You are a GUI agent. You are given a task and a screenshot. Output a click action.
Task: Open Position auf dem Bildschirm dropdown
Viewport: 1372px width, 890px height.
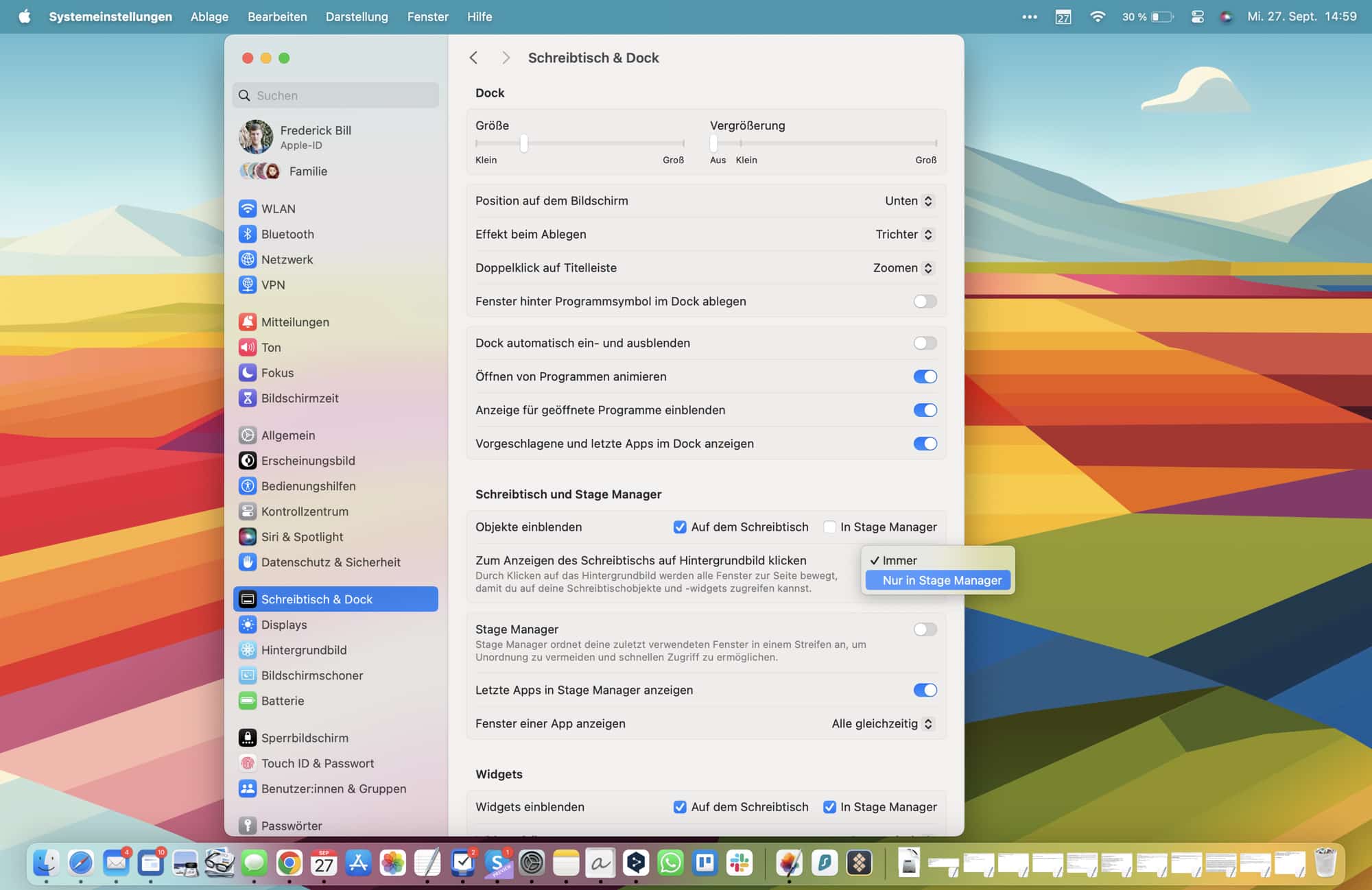pyautogui.click(x=909, y=201)
